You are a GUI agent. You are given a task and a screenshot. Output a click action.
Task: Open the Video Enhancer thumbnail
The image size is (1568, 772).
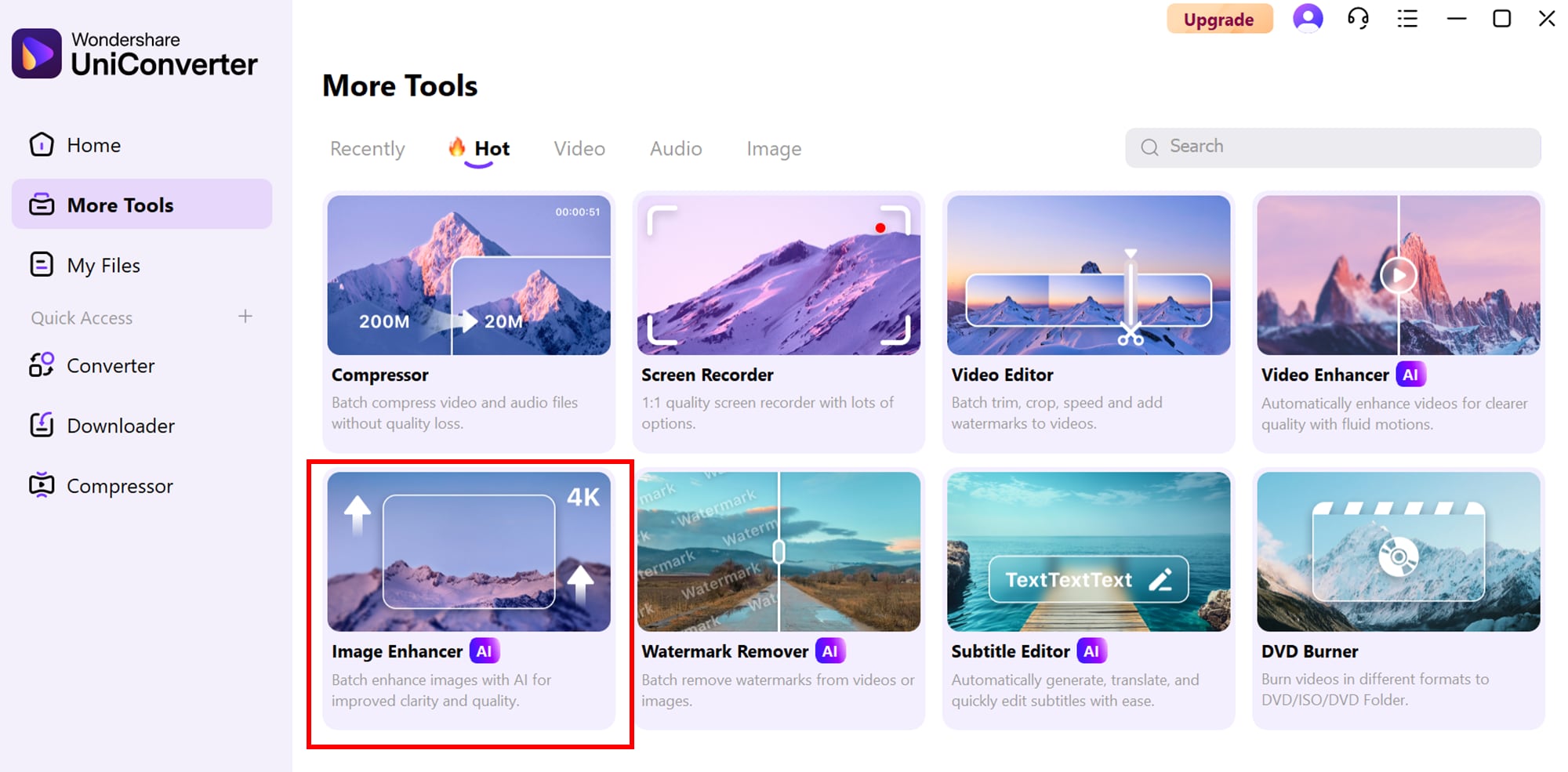coord(1399,275)
